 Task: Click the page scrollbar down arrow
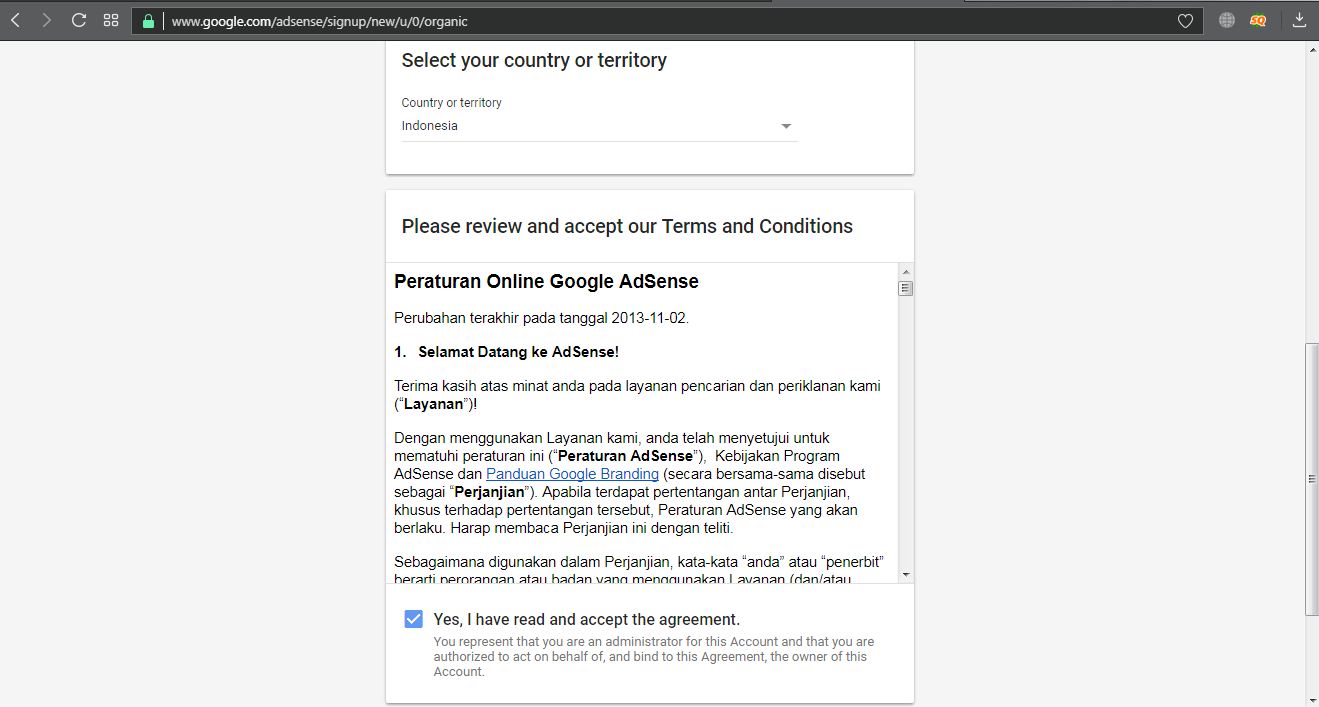(x=1312, y=699)
